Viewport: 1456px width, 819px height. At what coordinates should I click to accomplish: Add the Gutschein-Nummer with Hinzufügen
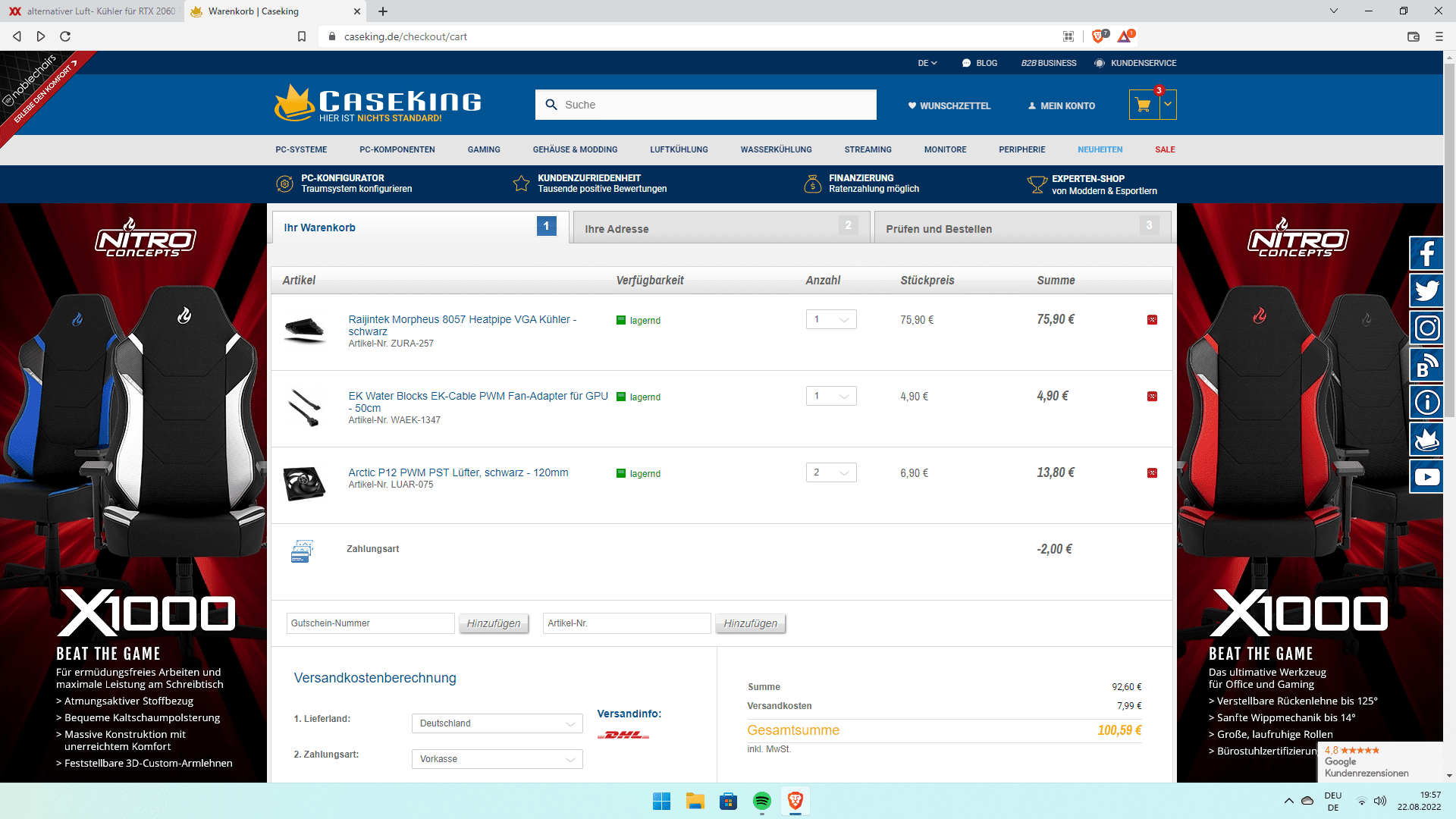494,623
